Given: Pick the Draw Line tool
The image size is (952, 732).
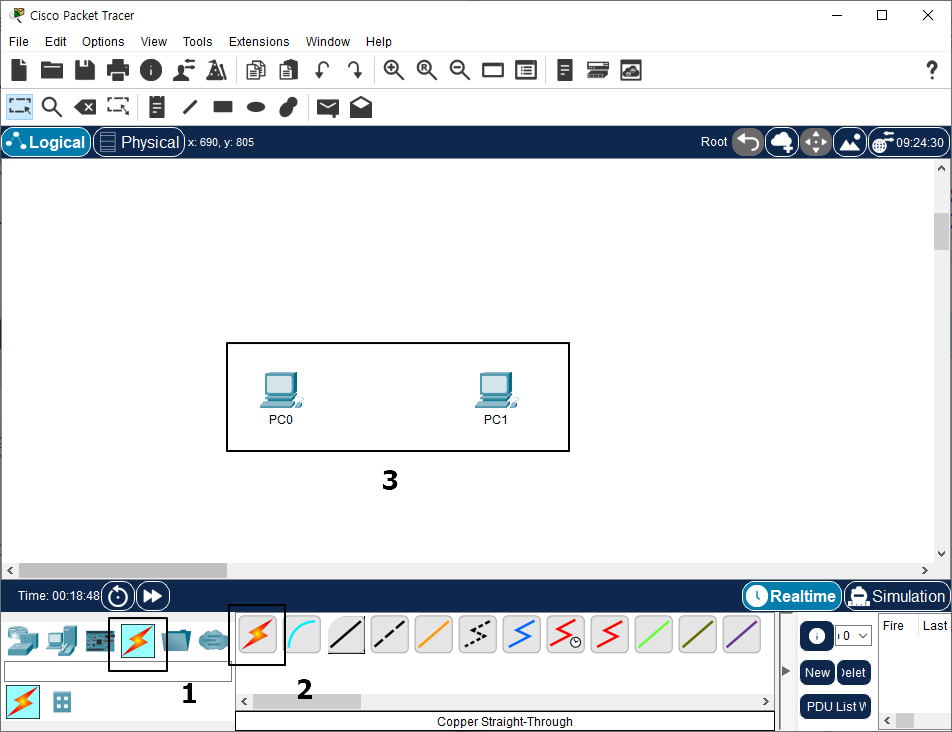Looking at the screenshot, I should [x=190, y=107].
